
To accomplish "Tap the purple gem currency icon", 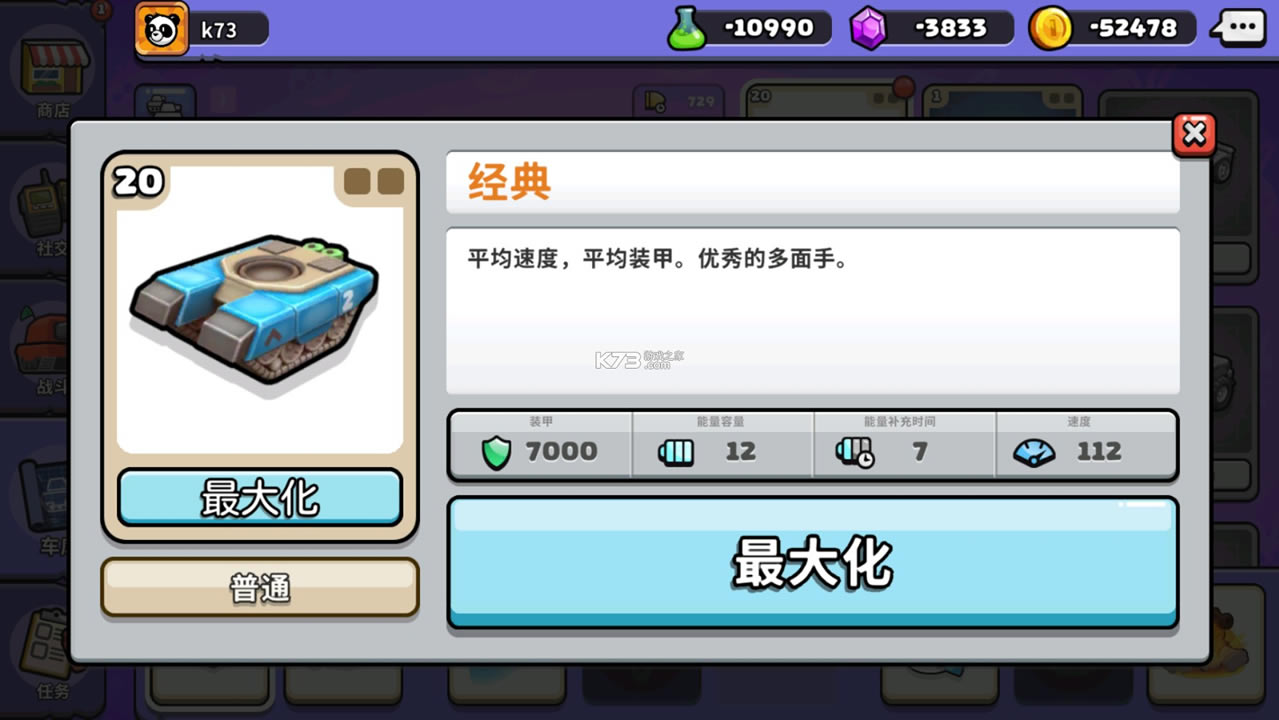I will coord(869,28).
